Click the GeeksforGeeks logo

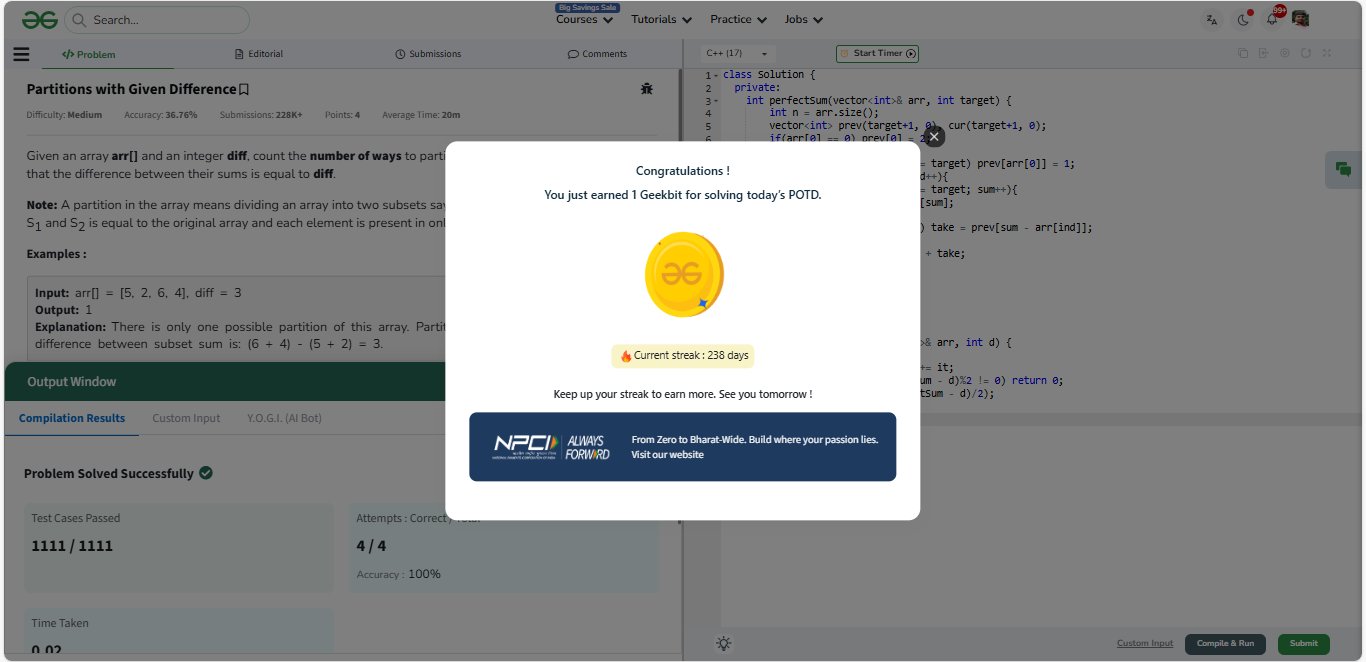pos(40,19)
